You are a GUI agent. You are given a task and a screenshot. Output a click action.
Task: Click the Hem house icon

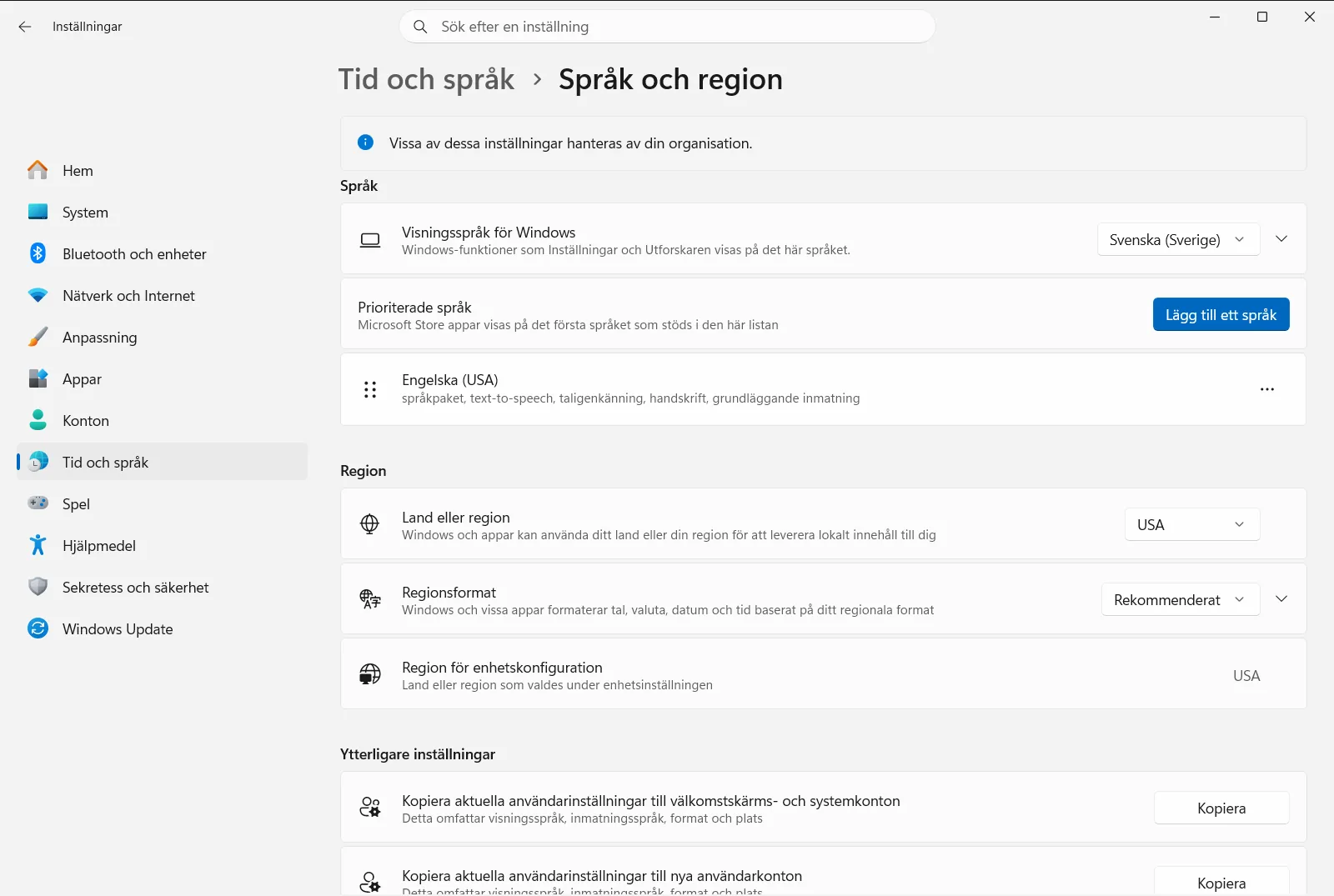38,170
